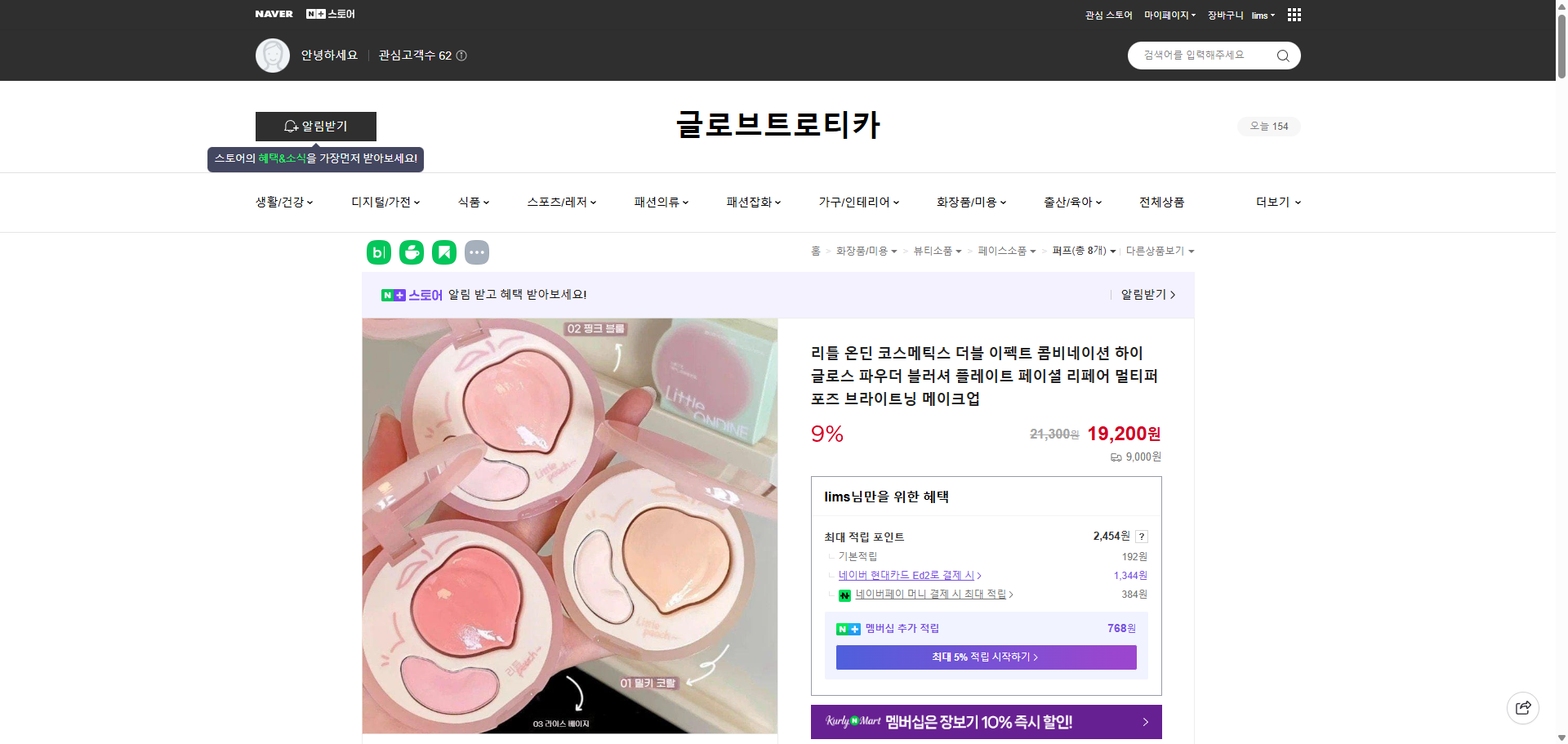Open the apps grid icon at top right
This screenshot has height=744, width=1568.
1294,14
